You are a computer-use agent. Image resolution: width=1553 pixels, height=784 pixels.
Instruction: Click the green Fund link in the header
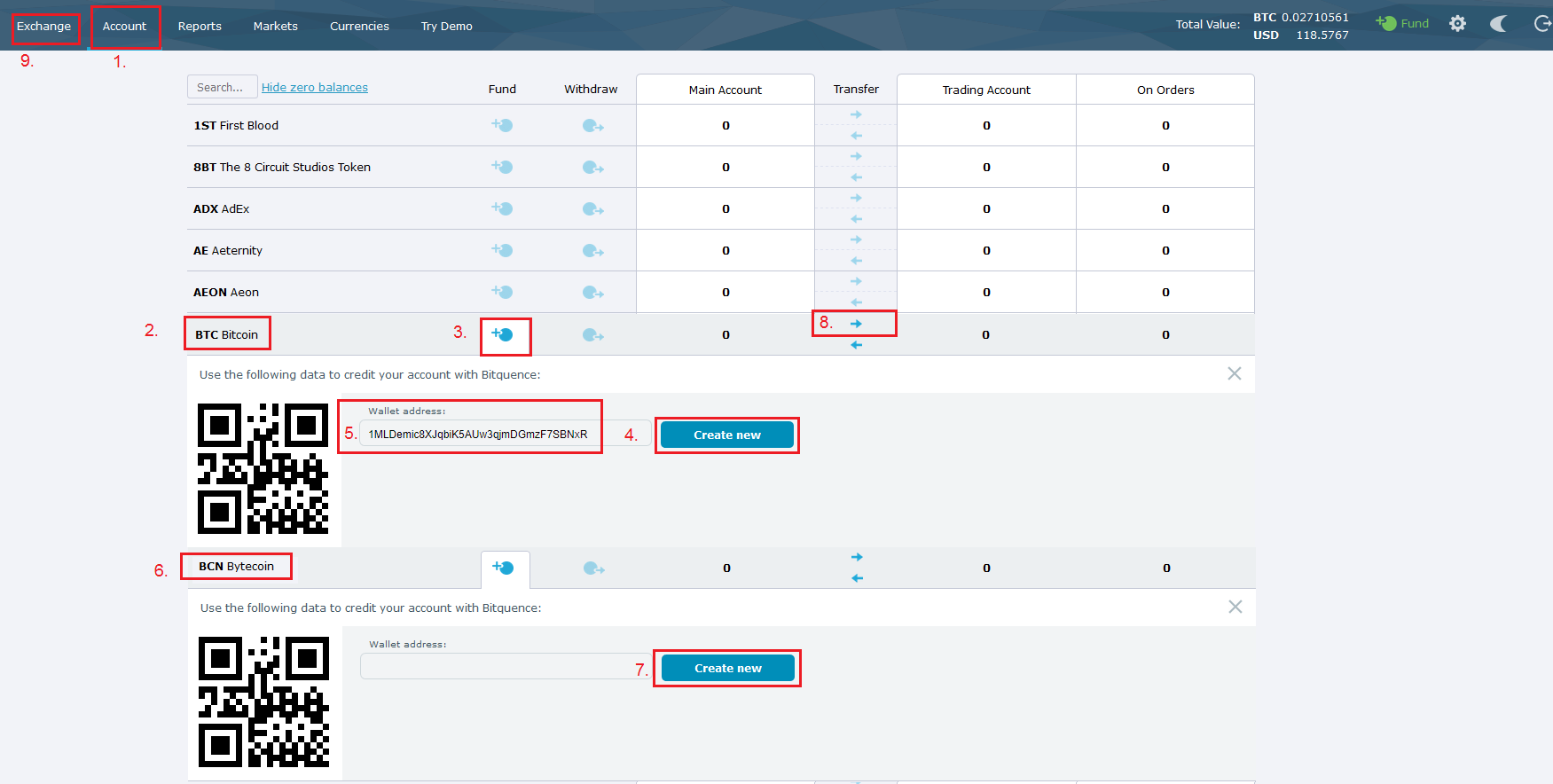pyautogui.click(x=1403, y=24)
